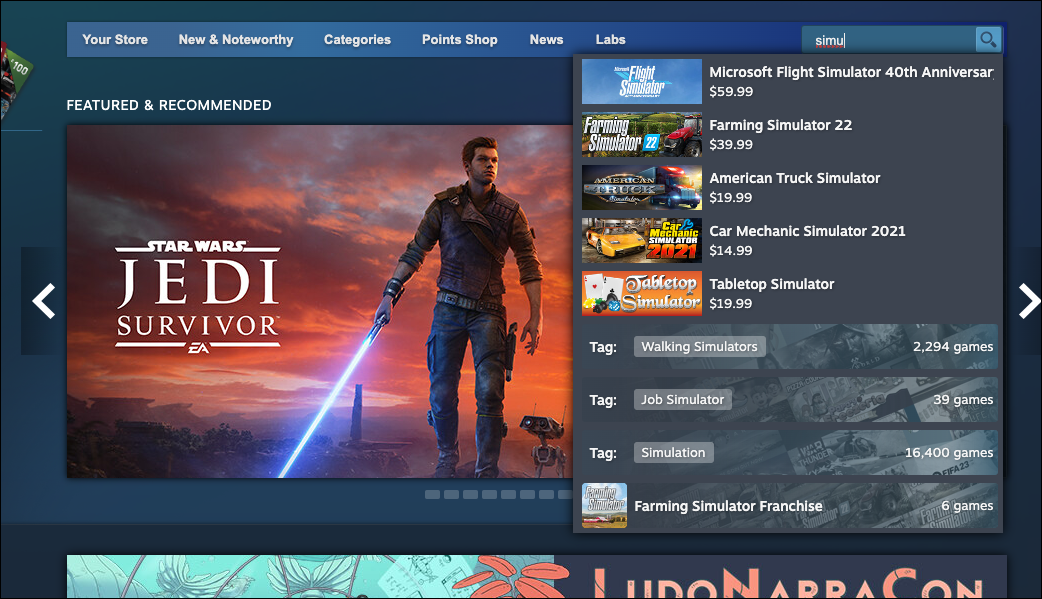Click Farming Simulator Franchise small icon
This screenshot has height=599, width=1042.
[x=604, y=506]
